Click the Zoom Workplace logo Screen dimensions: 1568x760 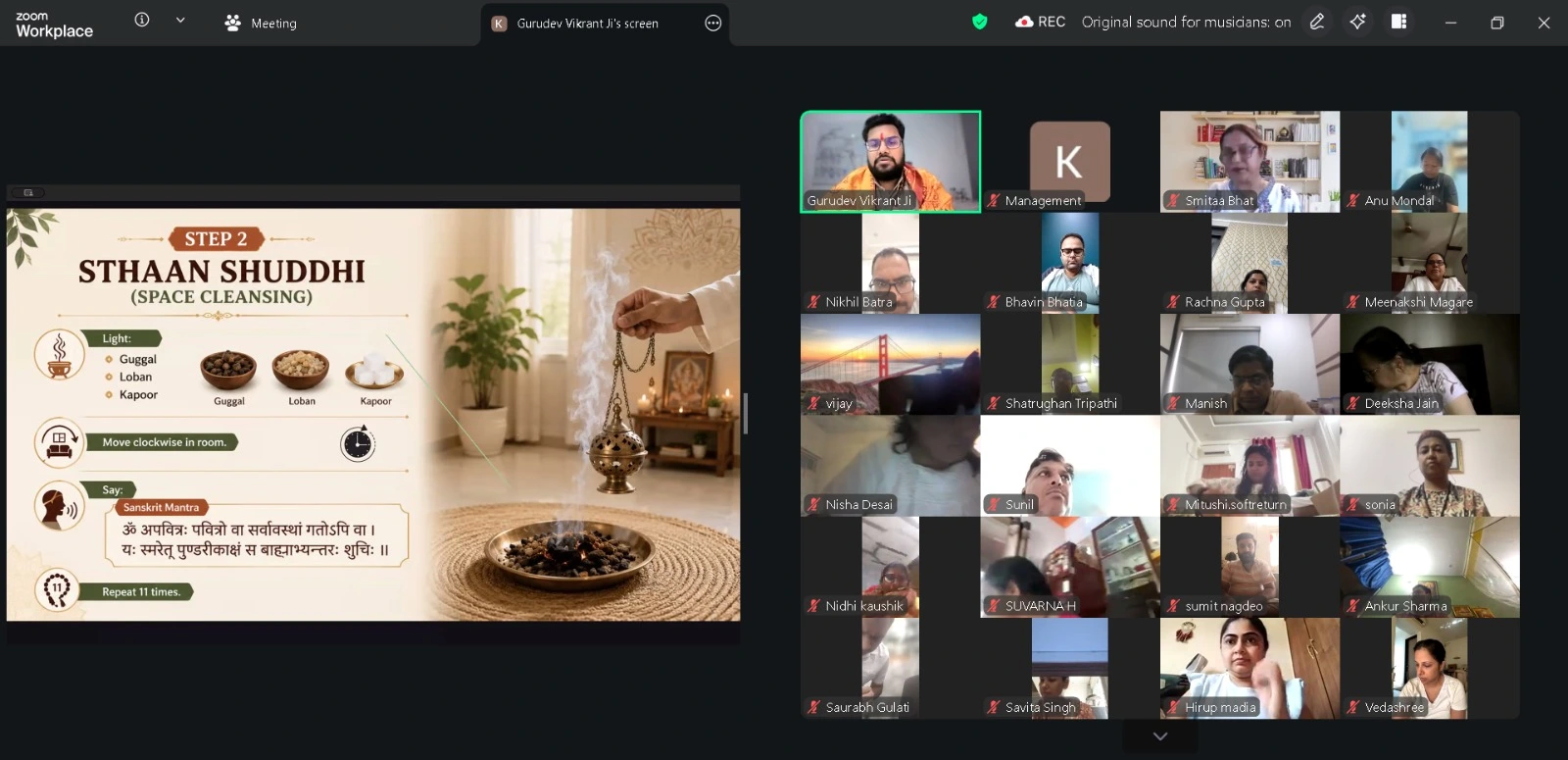pos(54,24)
